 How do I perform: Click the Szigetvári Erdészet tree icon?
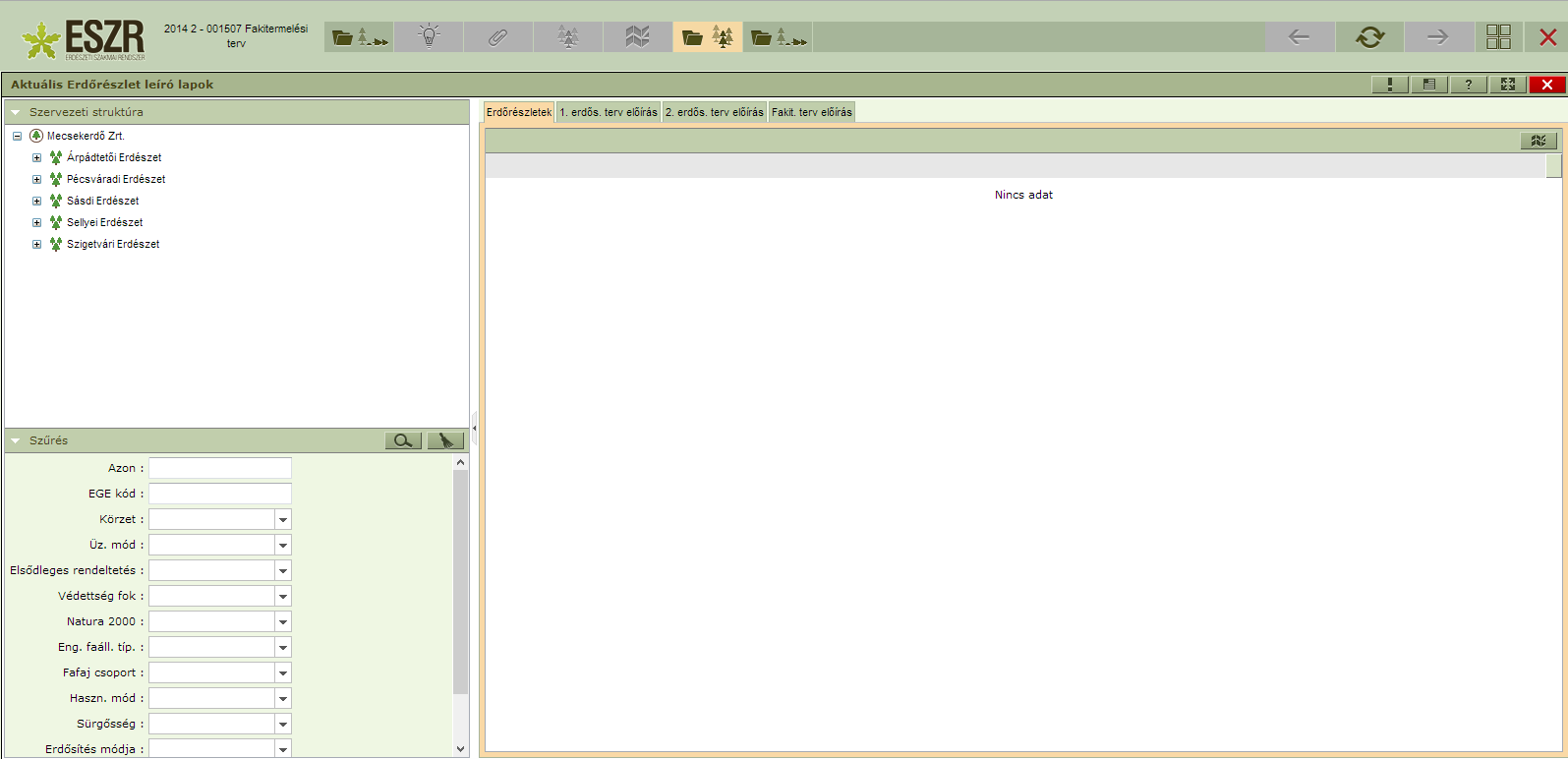pyautogui.click(x=56, y=244)
